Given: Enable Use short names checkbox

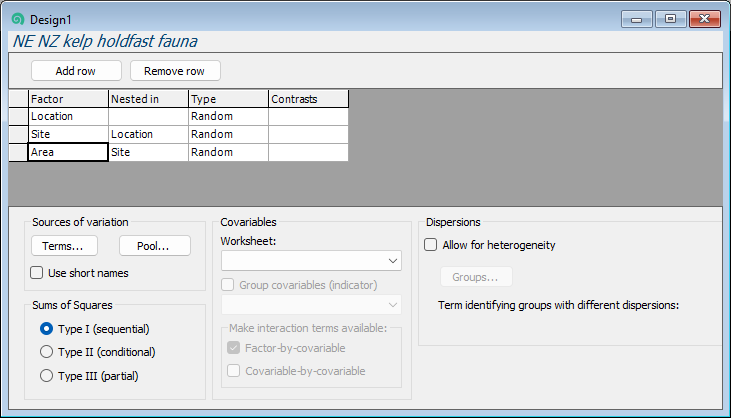Looking at the screenshot, I should (37, 273).
